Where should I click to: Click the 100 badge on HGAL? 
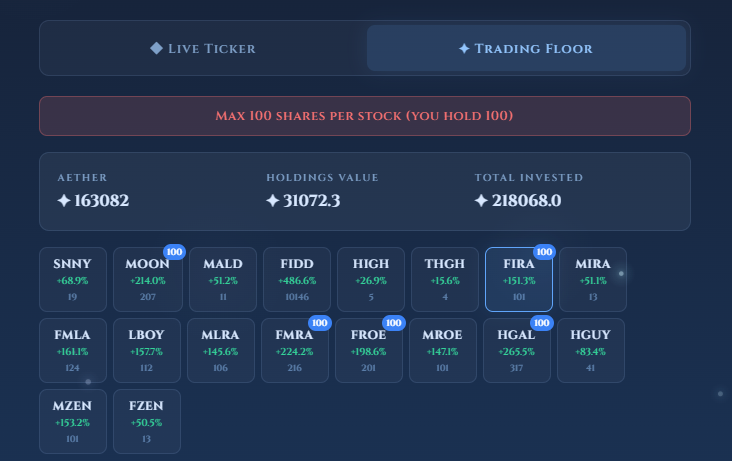point(542,323)
